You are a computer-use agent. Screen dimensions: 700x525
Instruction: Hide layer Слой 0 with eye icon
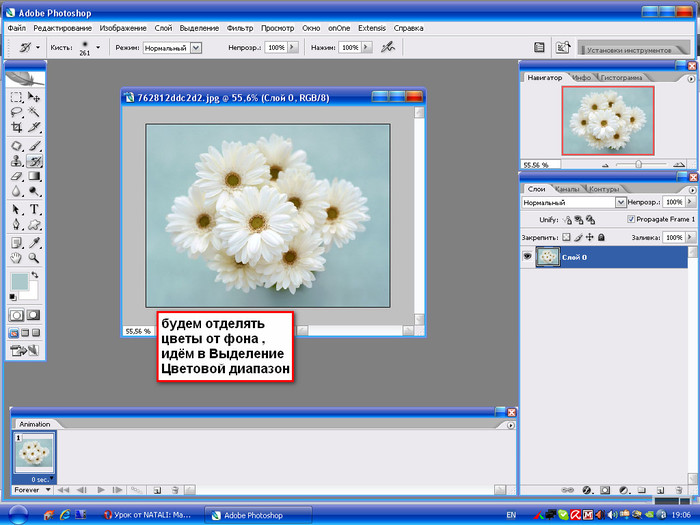pyautogui.click(x=527, y=257)
